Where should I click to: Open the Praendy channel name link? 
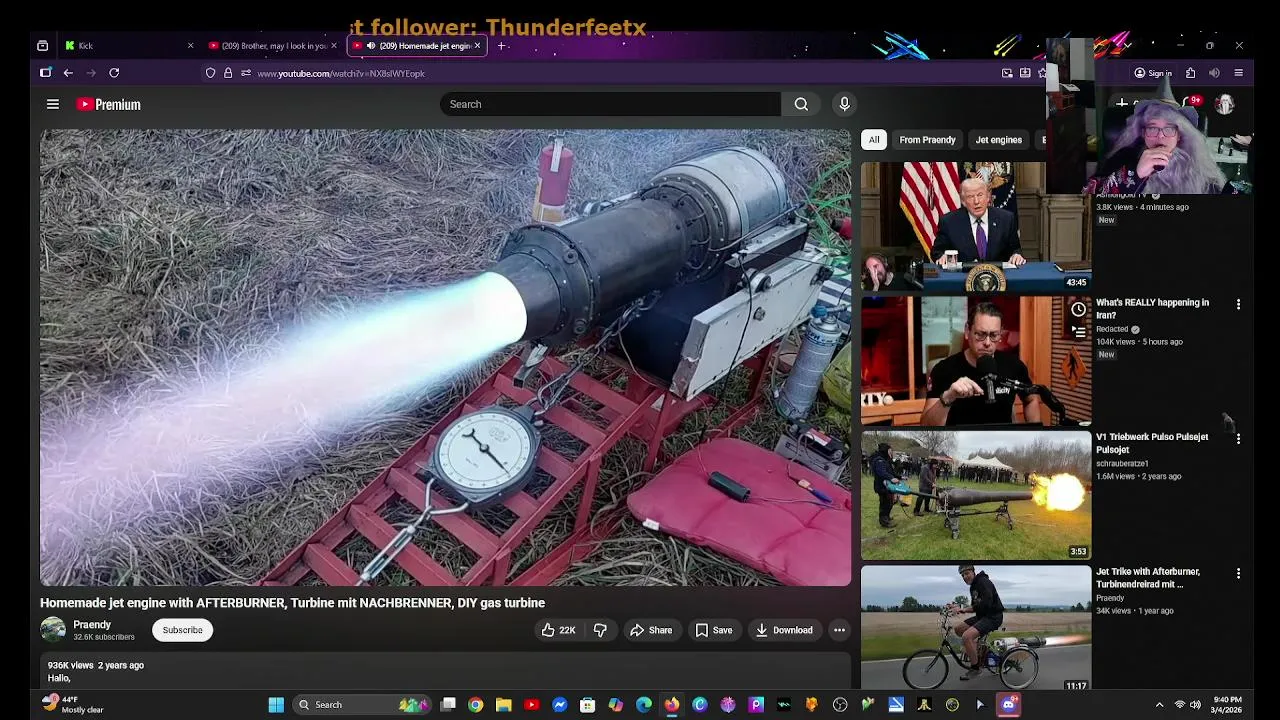click(x=92, y=625)
